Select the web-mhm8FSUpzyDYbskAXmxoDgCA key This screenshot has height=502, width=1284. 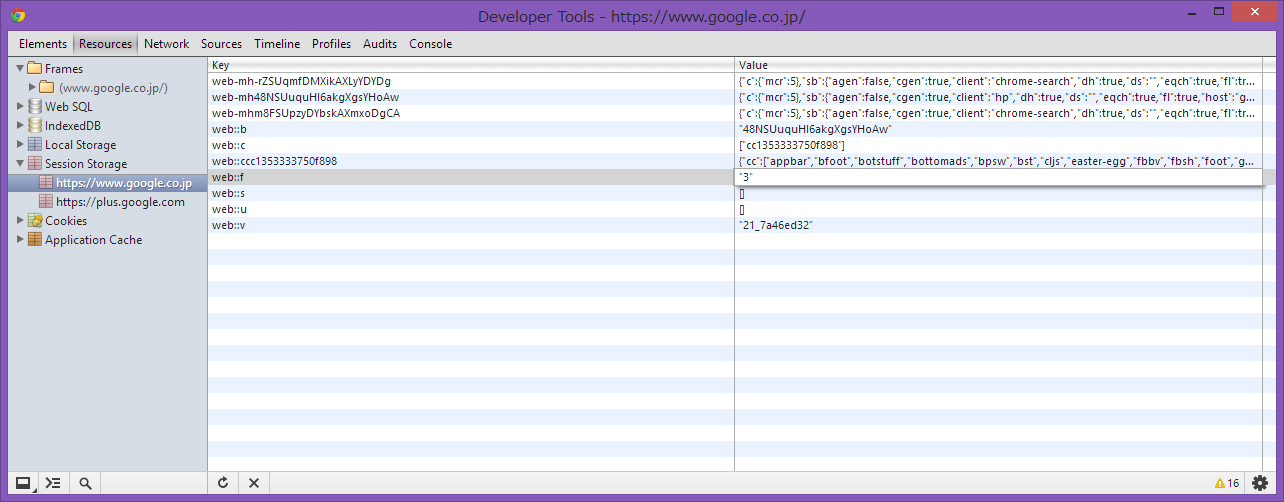[x=306, y=113]
